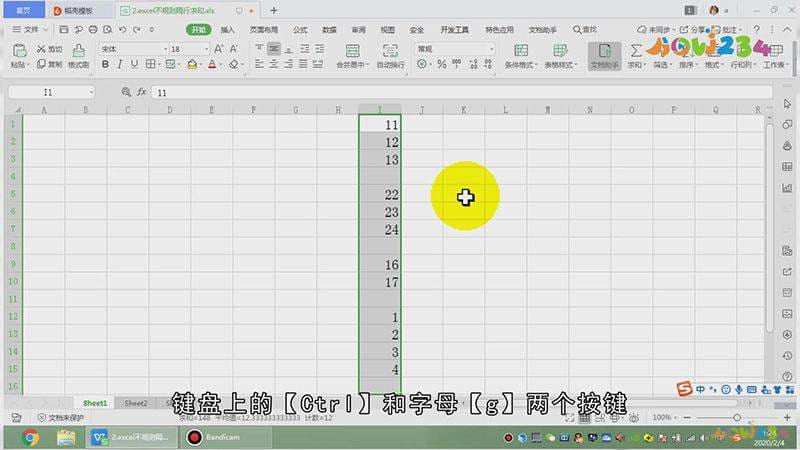The height and width of the screenshot is (450, 800).
Task: Collapse the ribbon with chevron arrow
Action: tap(787, 30)
